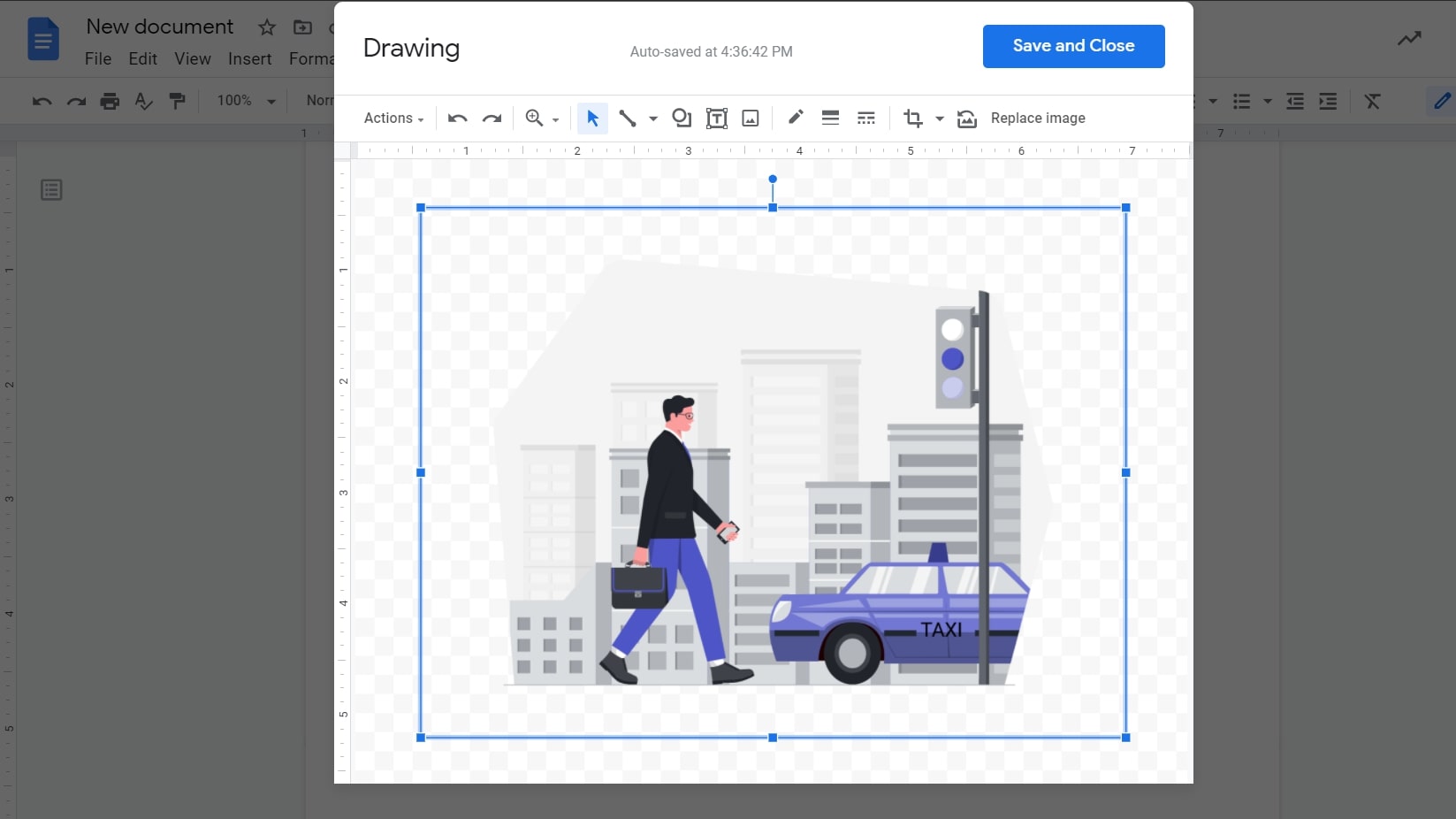The width and height of the screenshot is (1456, 819).
Task: Open the Insert menu
Action: [249, 58]
